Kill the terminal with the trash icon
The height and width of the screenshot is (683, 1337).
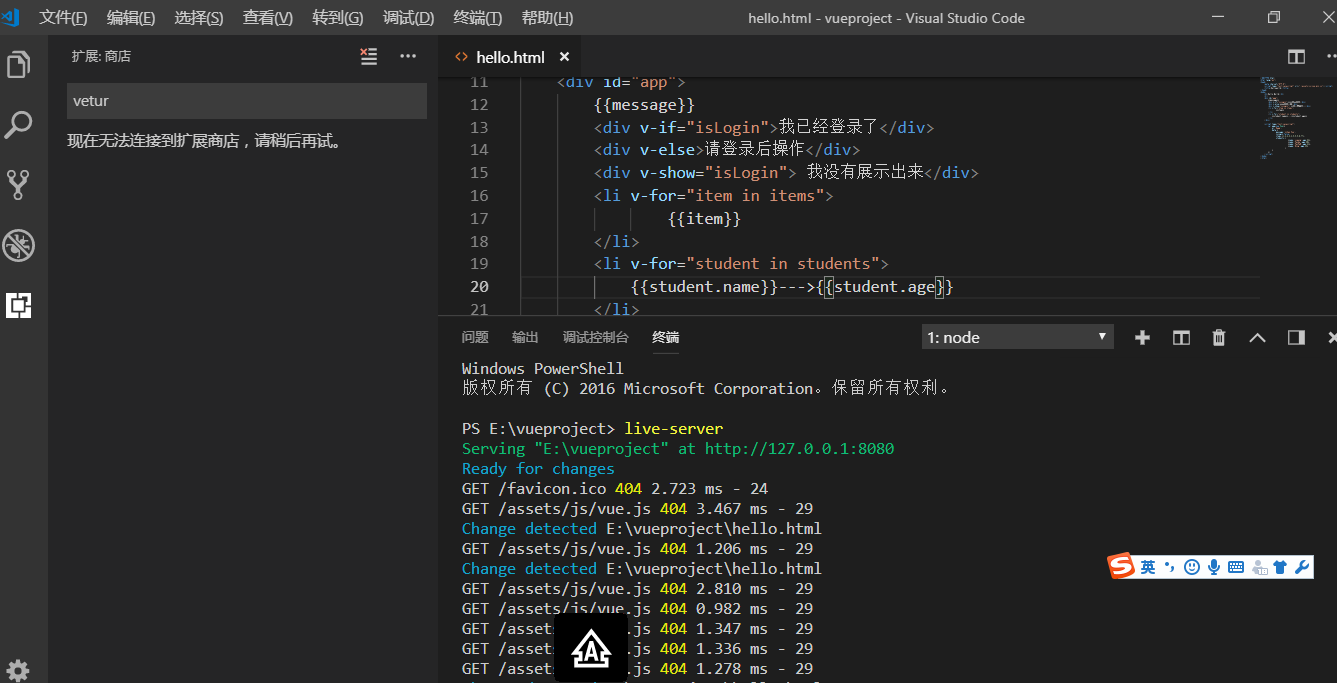[1219, 338]
